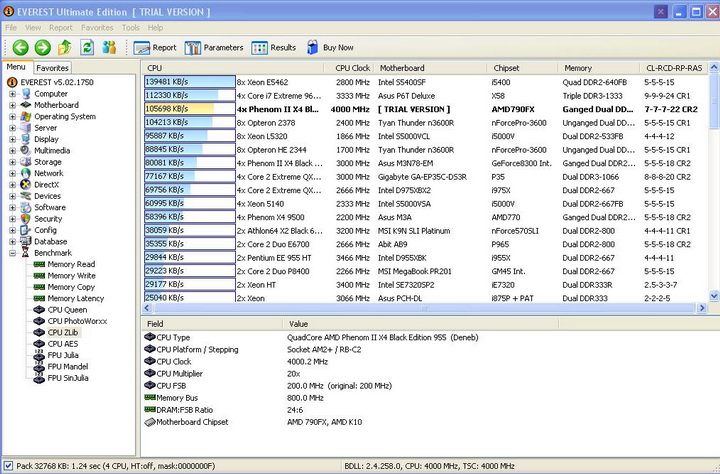720x474 pixels.
Task: Sort by the Chipset column header
Action: click(522, 68)
